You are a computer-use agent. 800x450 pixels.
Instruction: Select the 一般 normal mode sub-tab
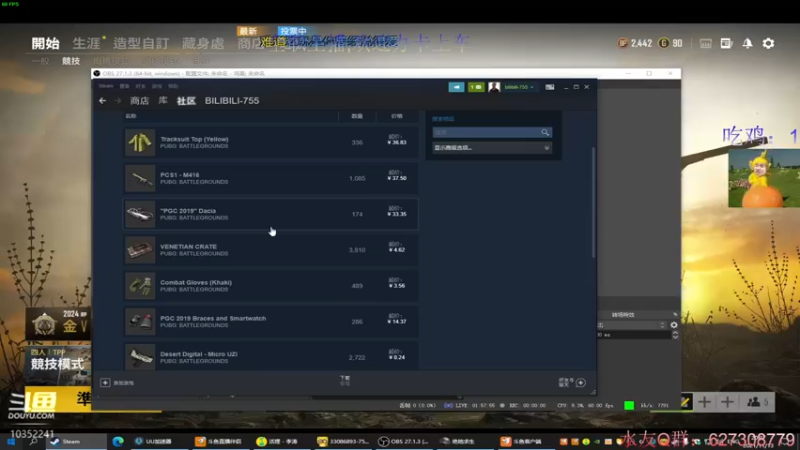coord(40,61)
